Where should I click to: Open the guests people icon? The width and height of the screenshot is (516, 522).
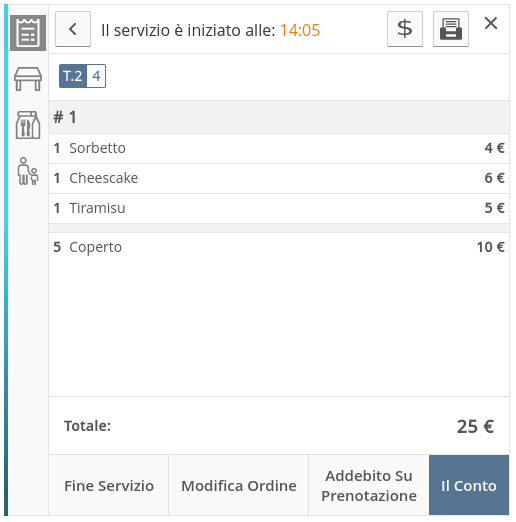(x=28, y=171)
